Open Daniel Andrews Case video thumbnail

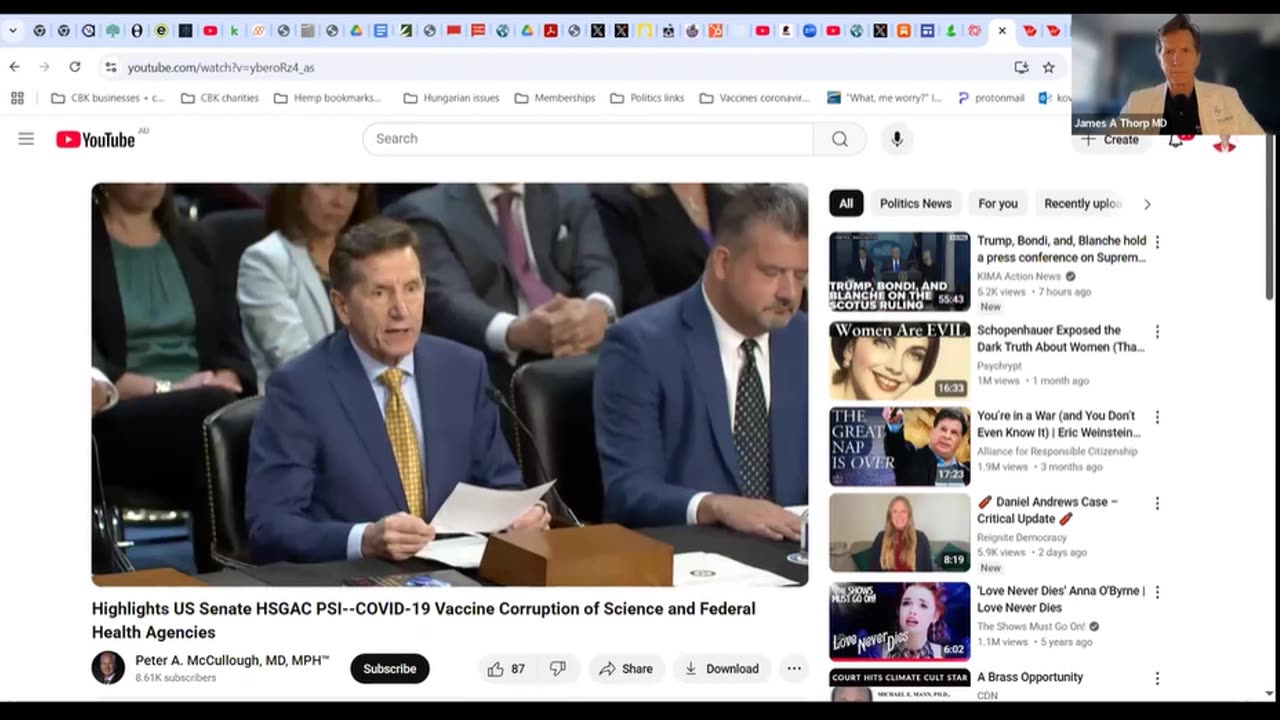[899, 532]
